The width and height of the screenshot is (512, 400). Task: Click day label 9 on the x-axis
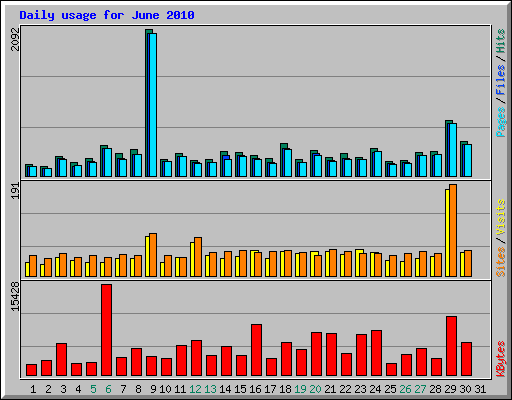click(153, 389)
